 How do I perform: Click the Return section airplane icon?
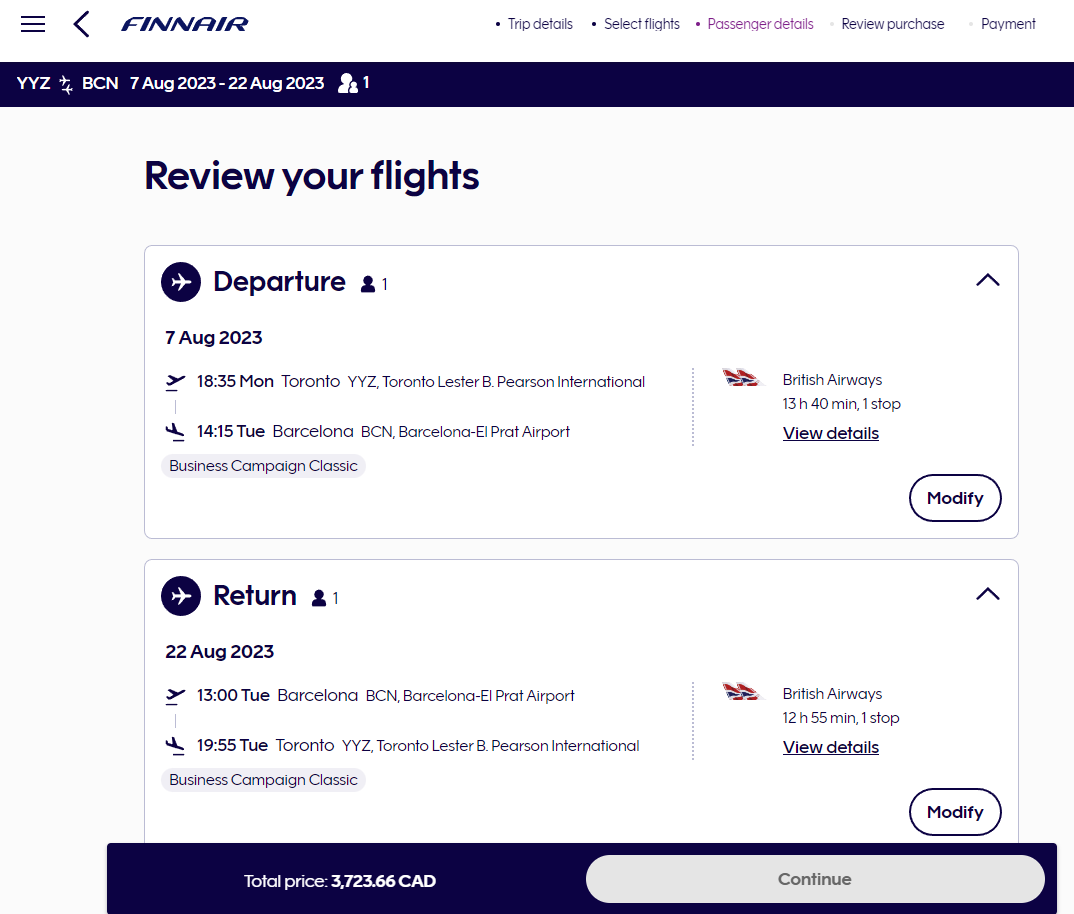coord(181,596)
